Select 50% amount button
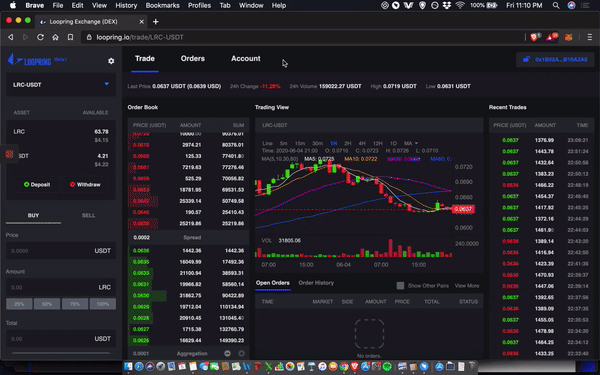600x375 pixels. pyautogui.click(x=47, y=304)
